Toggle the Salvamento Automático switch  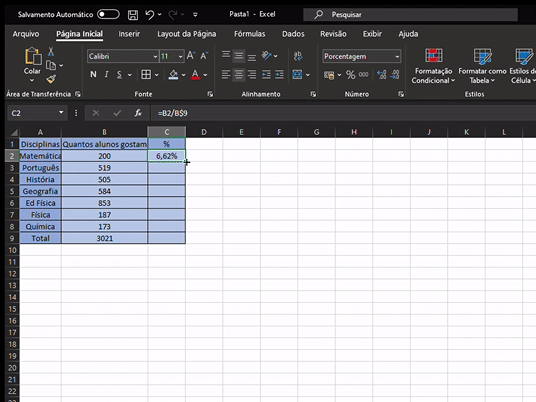pyautogui.click(x=108, y=14)
